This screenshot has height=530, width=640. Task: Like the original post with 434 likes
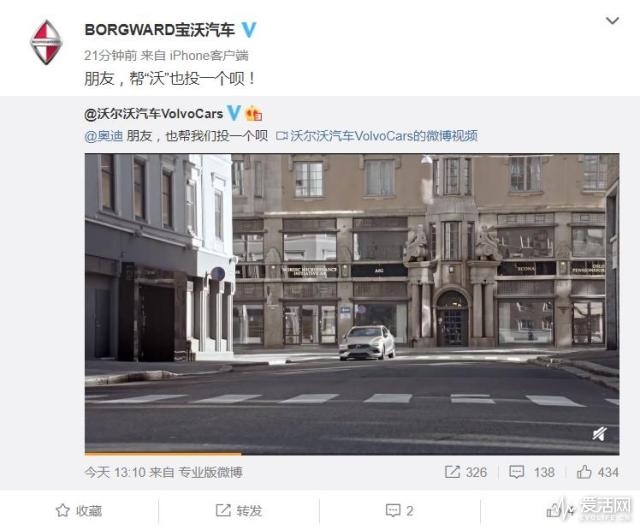click(598, 472)
